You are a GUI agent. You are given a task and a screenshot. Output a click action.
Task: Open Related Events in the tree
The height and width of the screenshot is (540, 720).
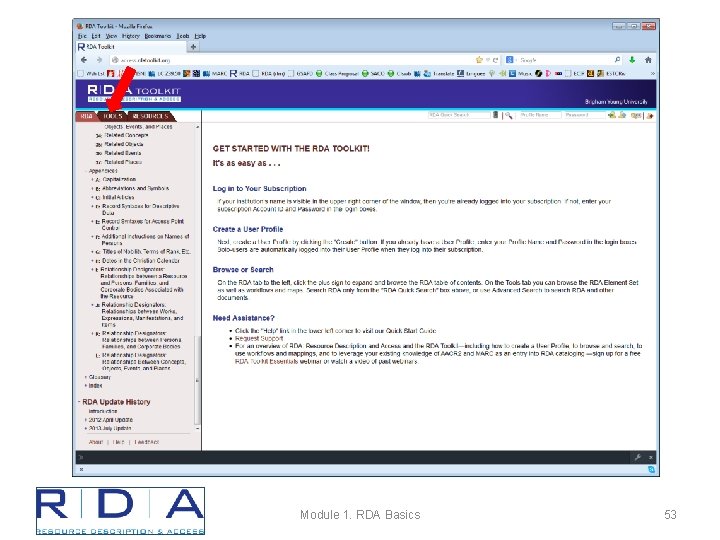[123, 153]
